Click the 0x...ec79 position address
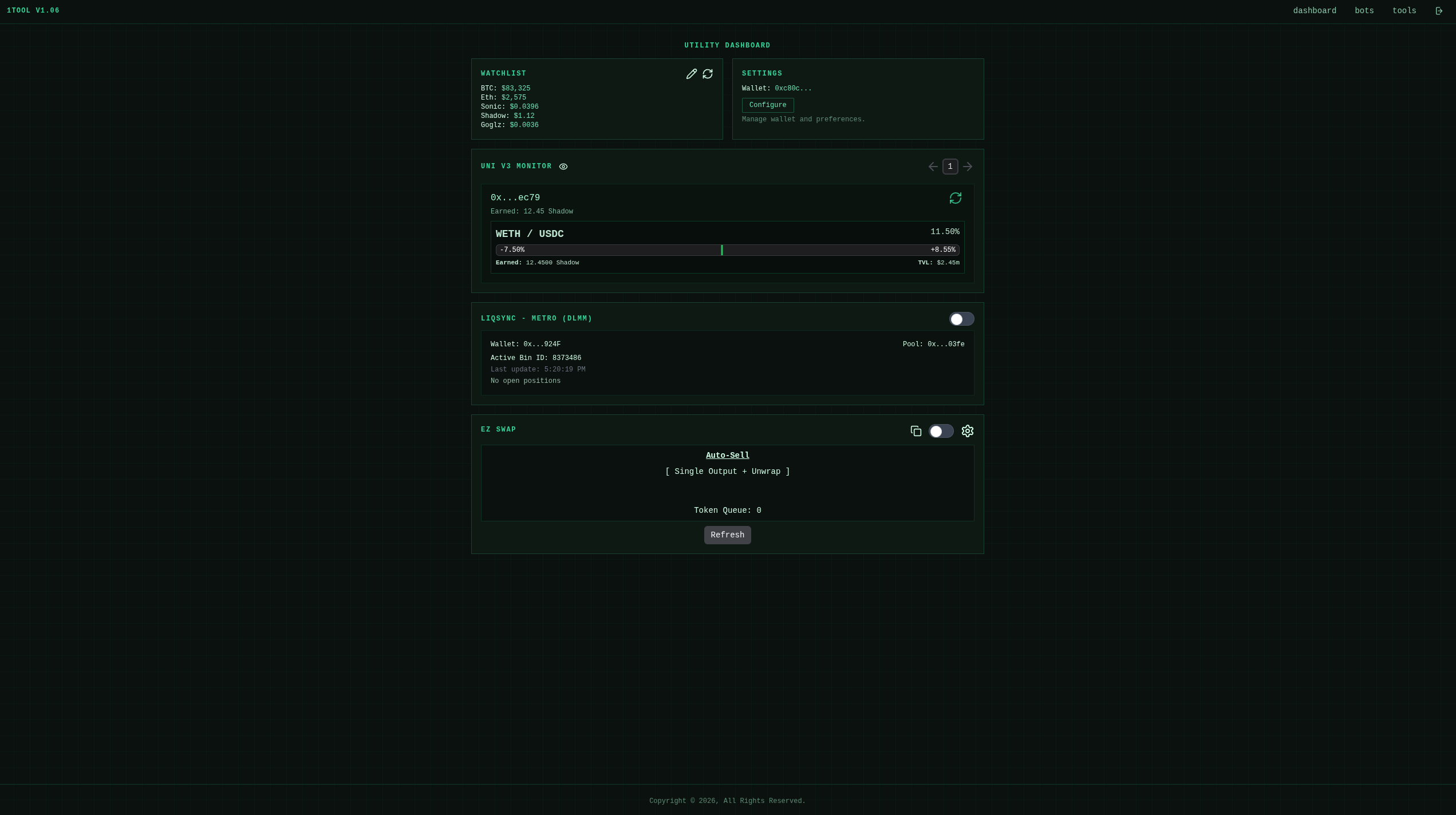1456x815 pixels. [515, 198]
